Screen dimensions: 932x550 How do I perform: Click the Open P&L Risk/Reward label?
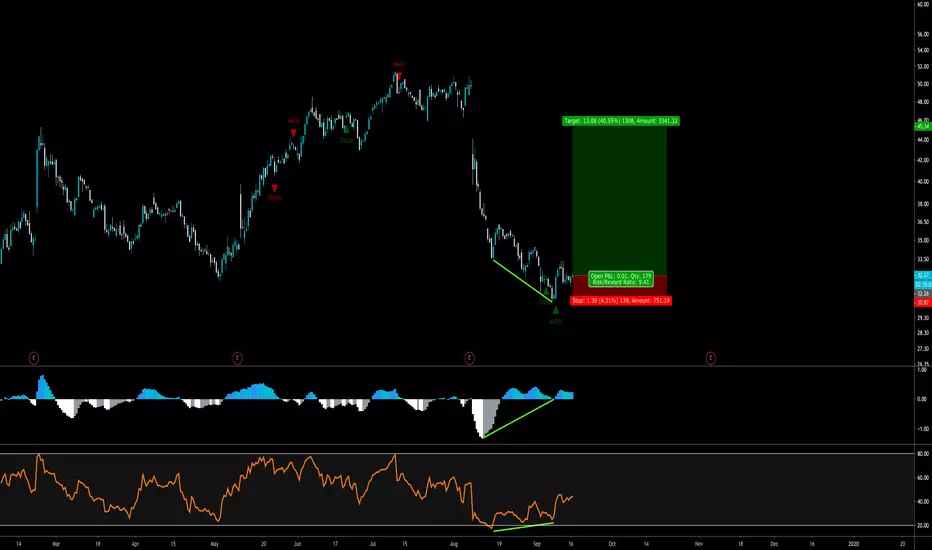[621, 279]
